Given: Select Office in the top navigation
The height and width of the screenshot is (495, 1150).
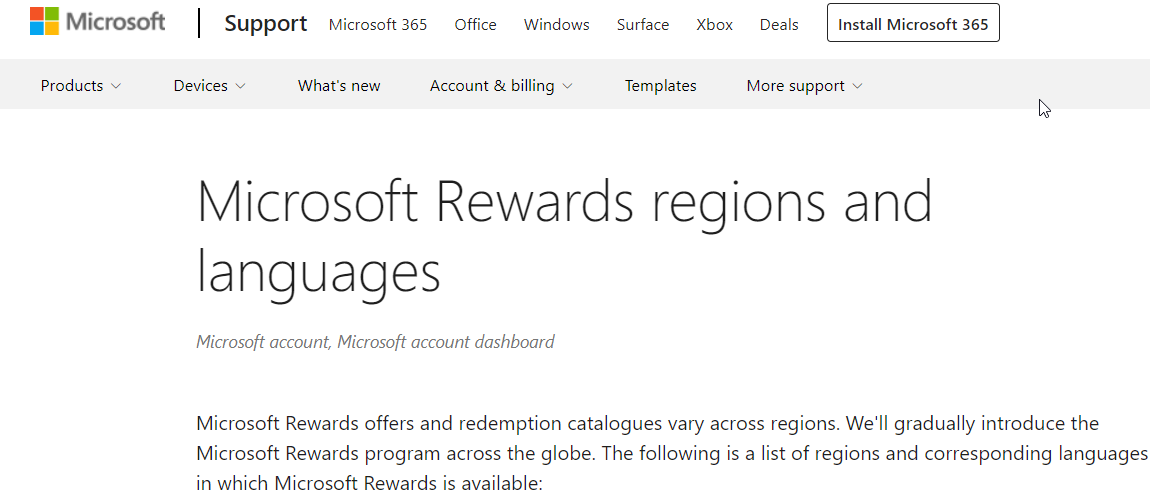Looking at the screenshot, I should 475,24.
